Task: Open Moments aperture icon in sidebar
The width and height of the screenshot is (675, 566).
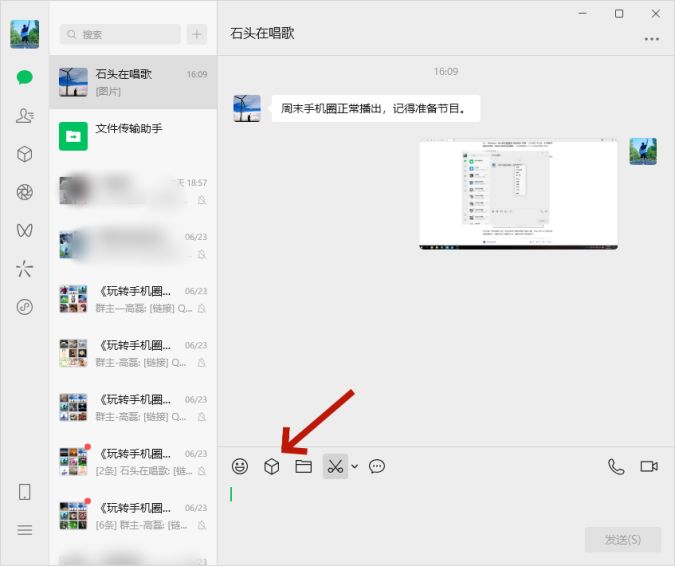Action: coord(25,192)
